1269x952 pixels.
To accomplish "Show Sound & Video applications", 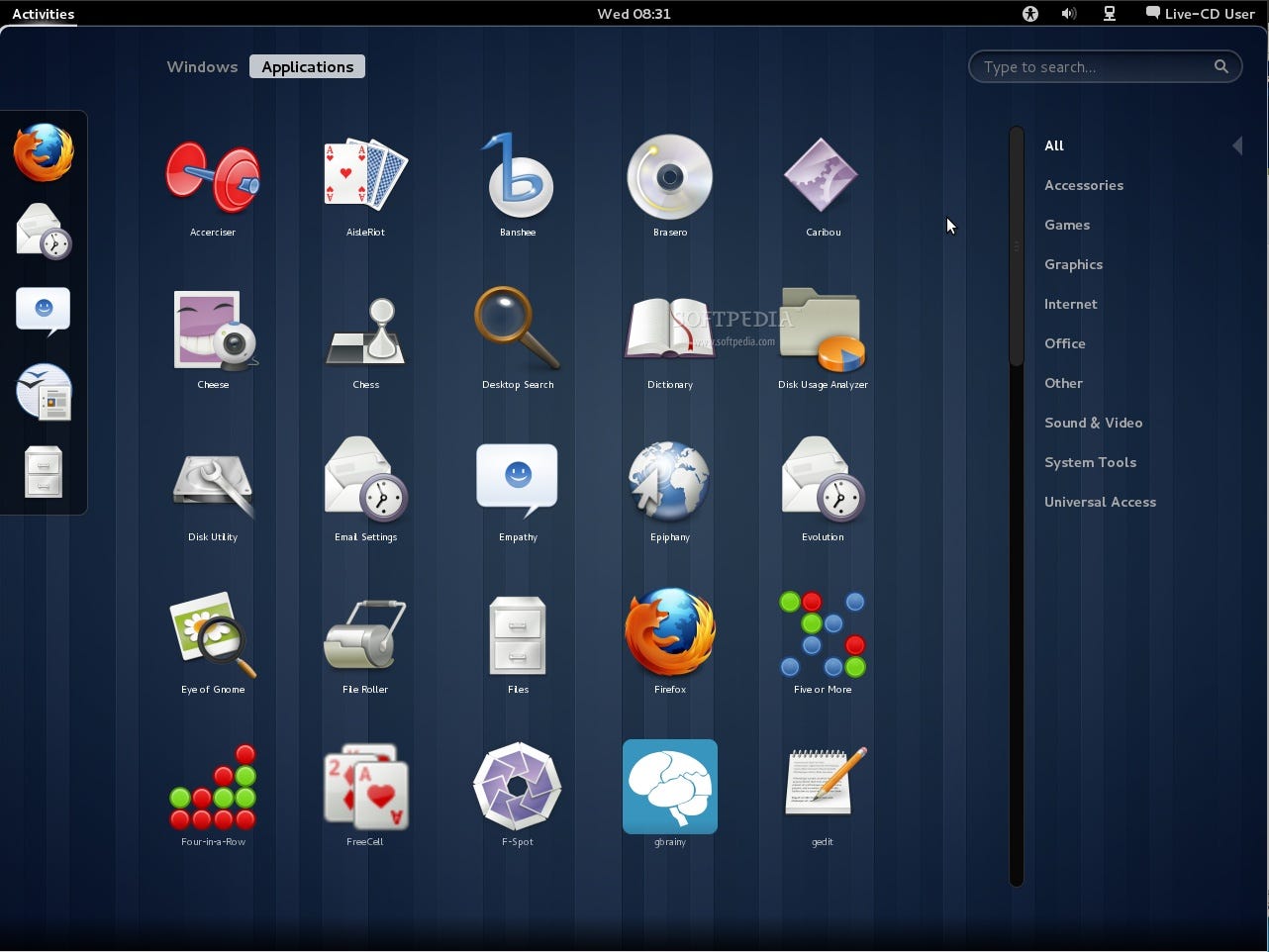I will point(1094,423).
